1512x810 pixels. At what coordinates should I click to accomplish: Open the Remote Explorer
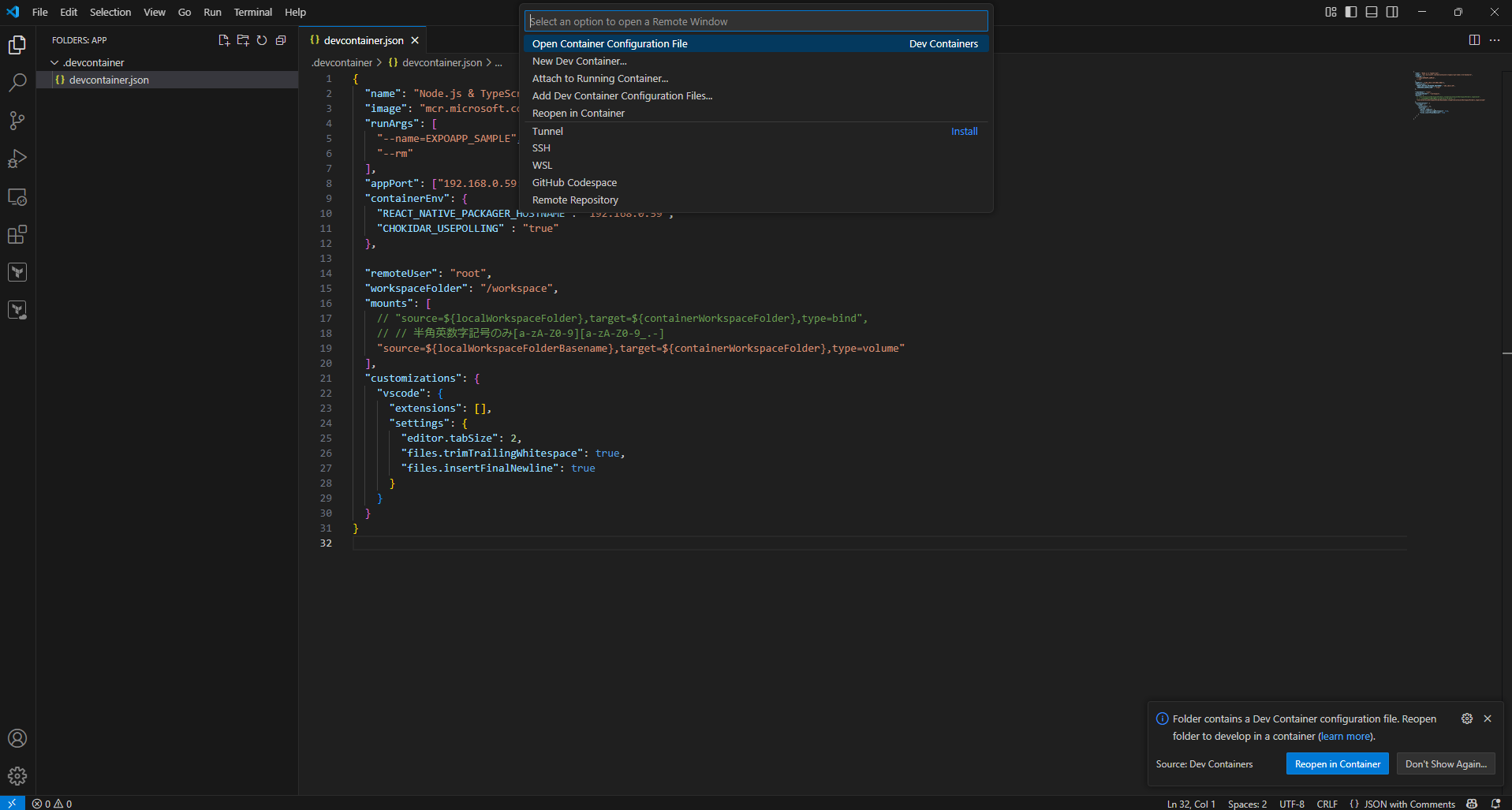[x=17, y=197]
